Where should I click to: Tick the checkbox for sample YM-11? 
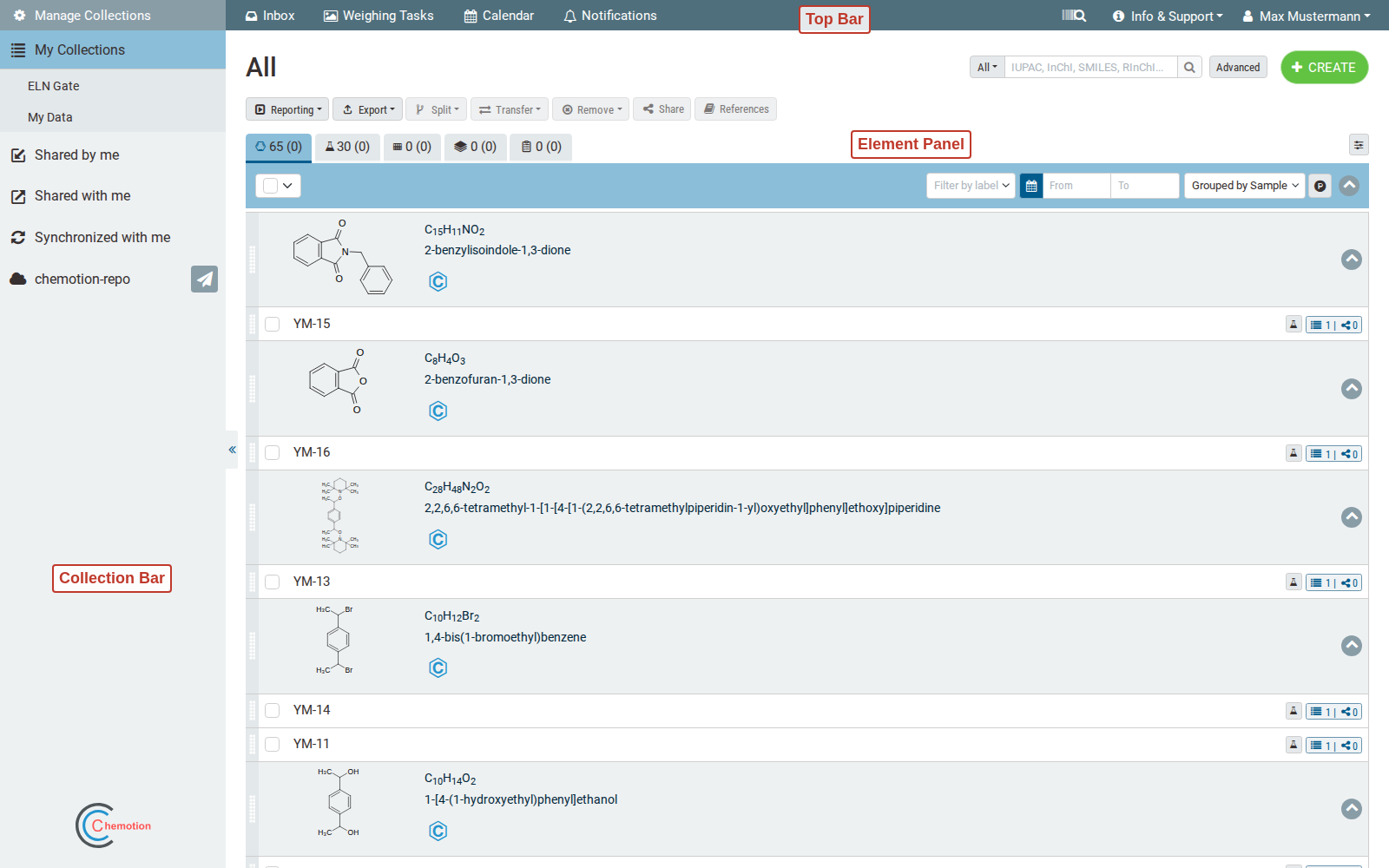(273, 744)
